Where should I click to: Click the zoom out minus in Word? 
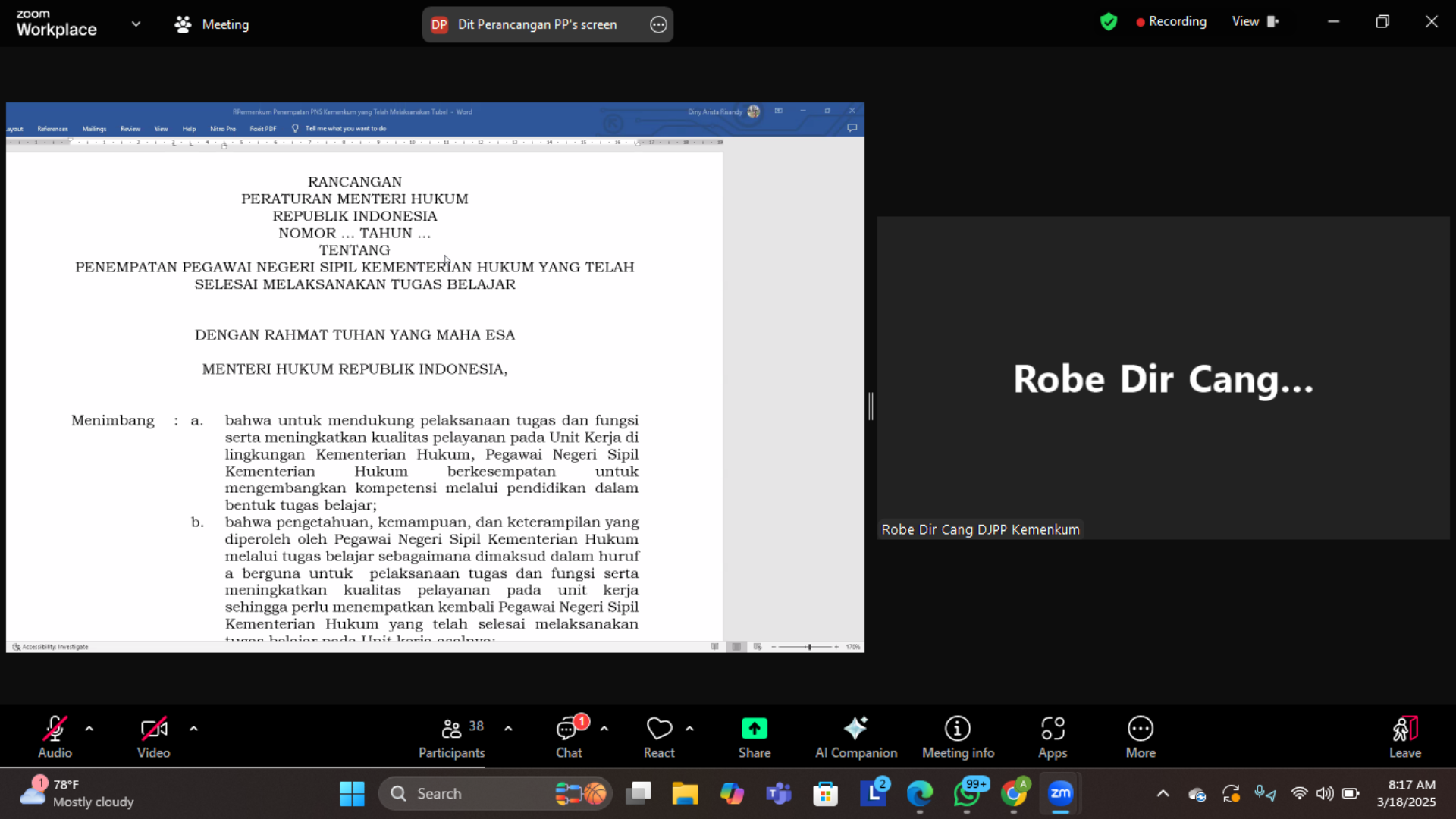[773, 647]
